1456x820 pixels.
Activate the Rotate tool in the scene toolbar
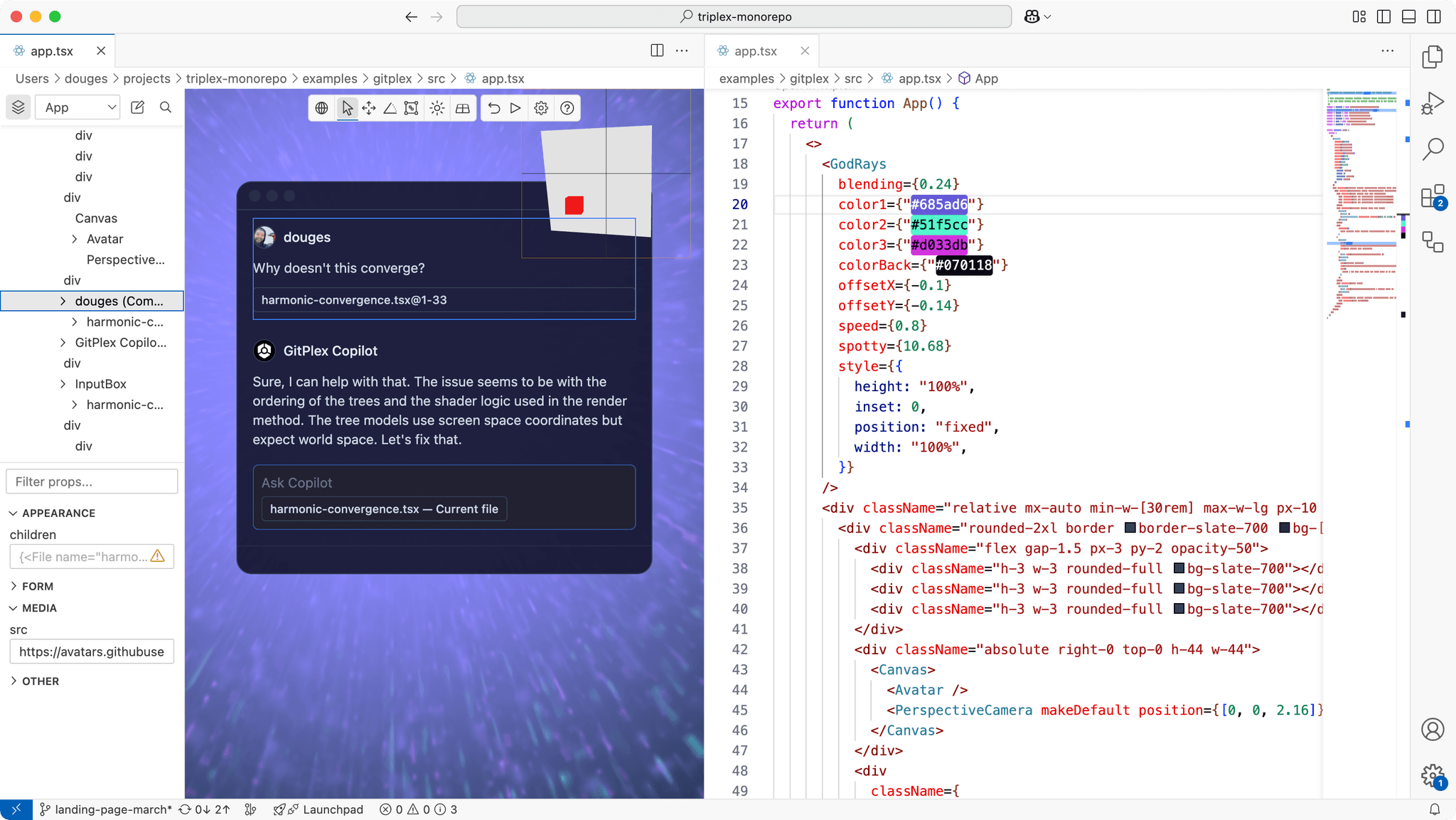pyautogui.click(x=390, y=107)
